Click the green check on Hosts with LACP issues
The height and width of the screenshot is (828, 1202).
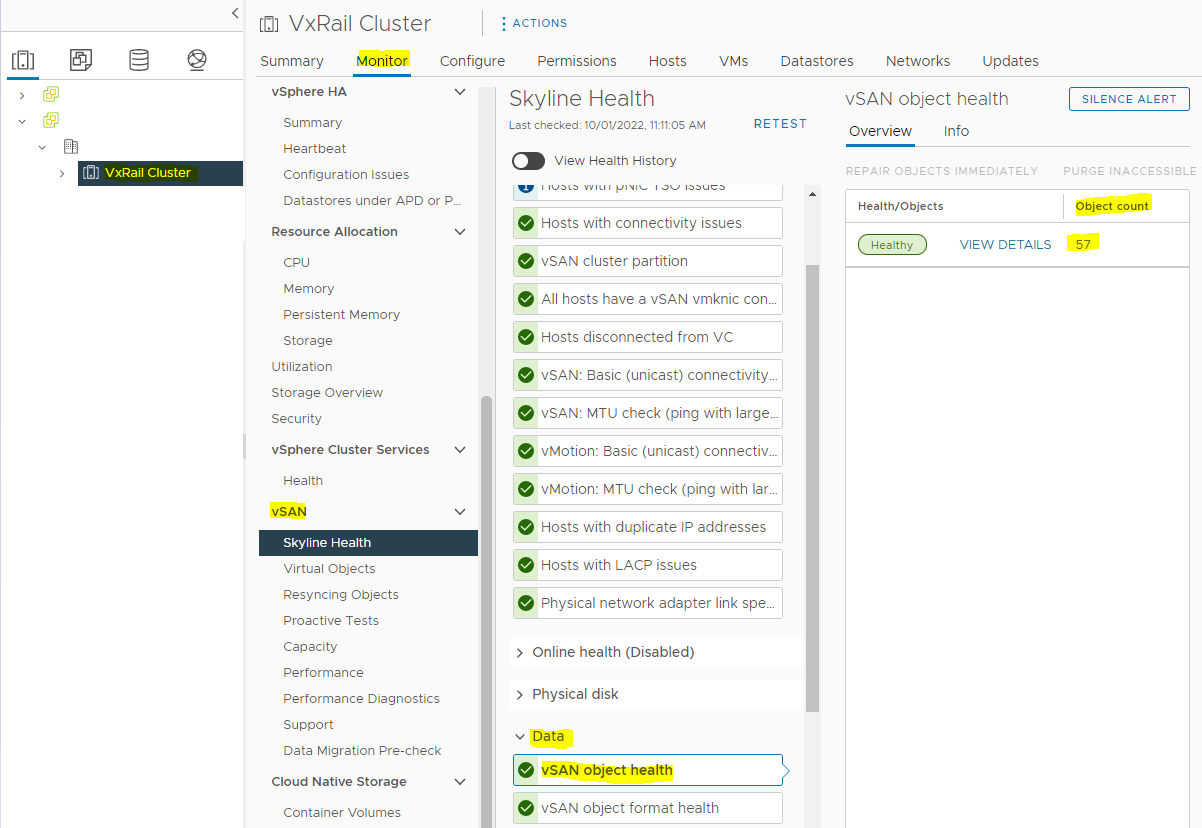point(525,565)
